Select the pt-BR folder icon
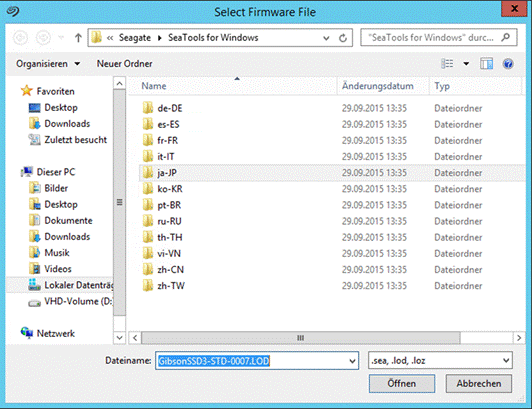This screenshot has width=532, height=409. (148, 205)
